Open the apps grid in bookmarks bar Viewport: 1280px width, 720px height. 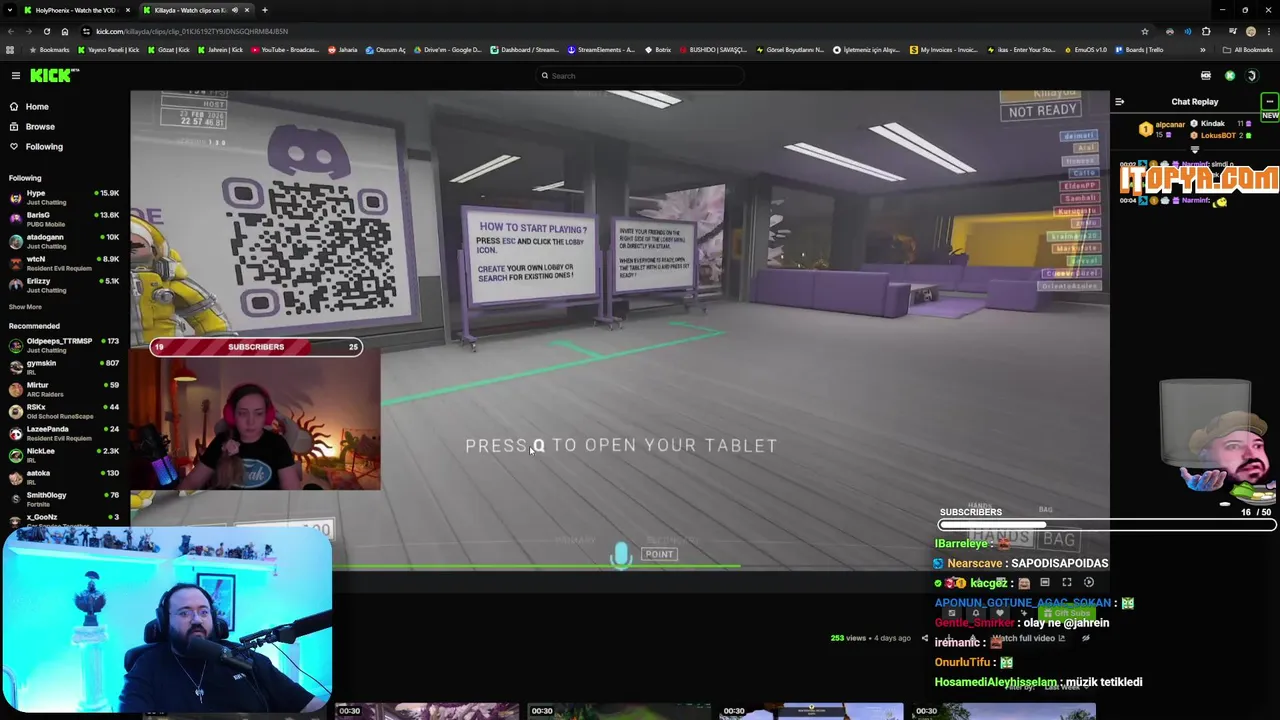[10, 50]
